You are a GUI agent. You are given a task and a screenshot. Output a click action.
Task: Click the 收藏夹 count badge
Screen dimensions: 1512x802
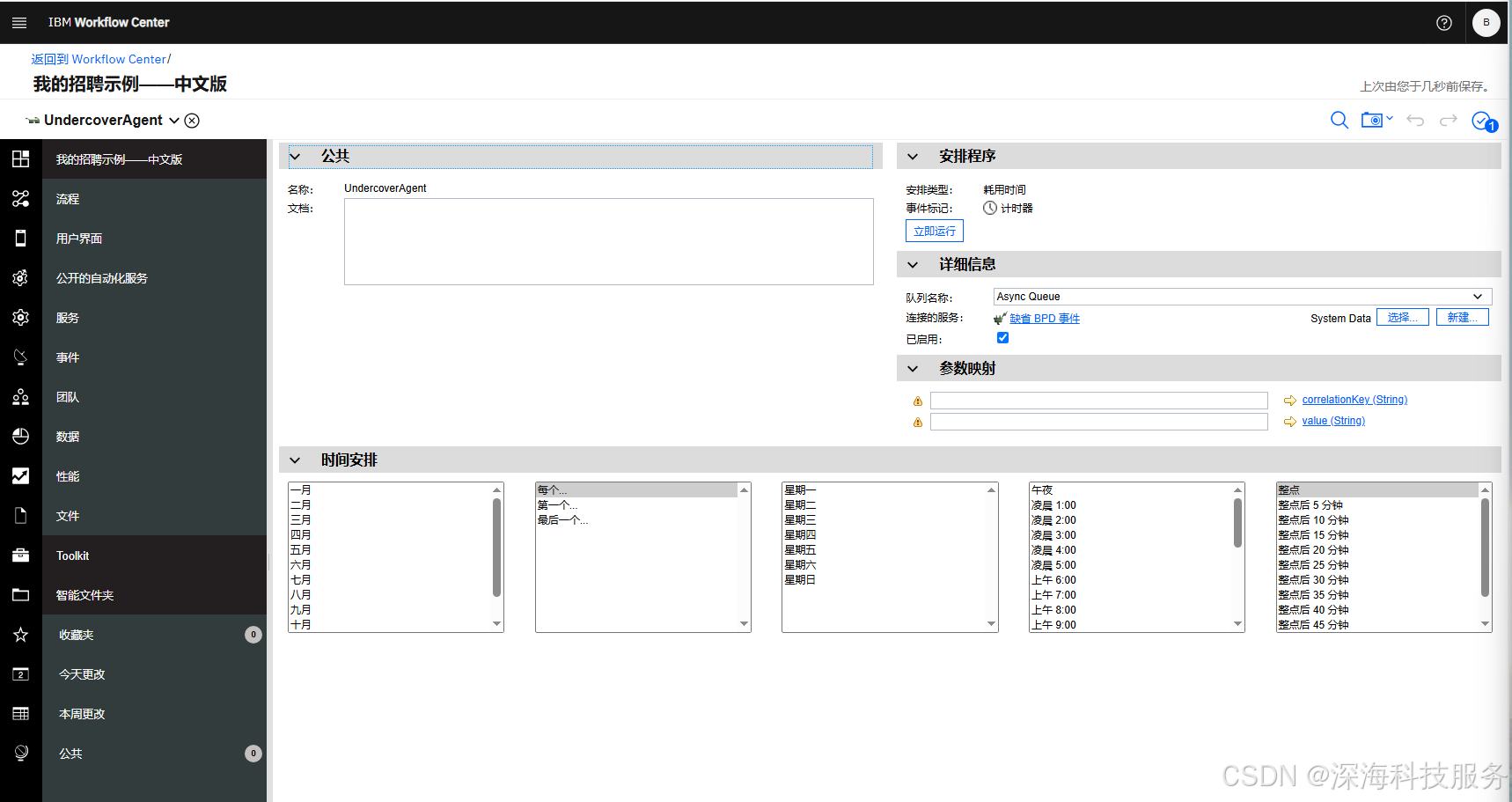pyautogui.click(x=253, y=635)
